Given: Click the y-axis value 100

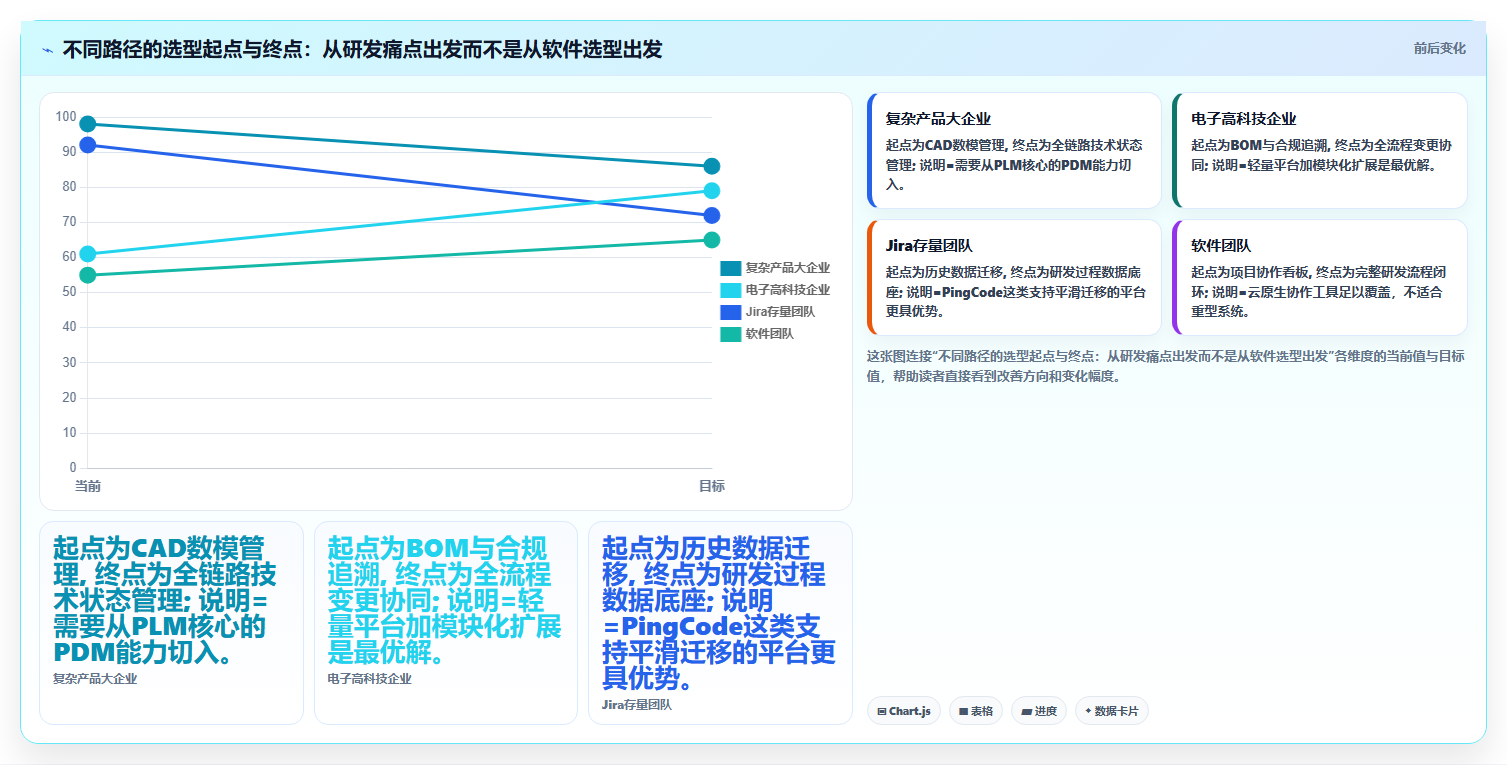Looking at the screenshot, I should coord(66,117).
